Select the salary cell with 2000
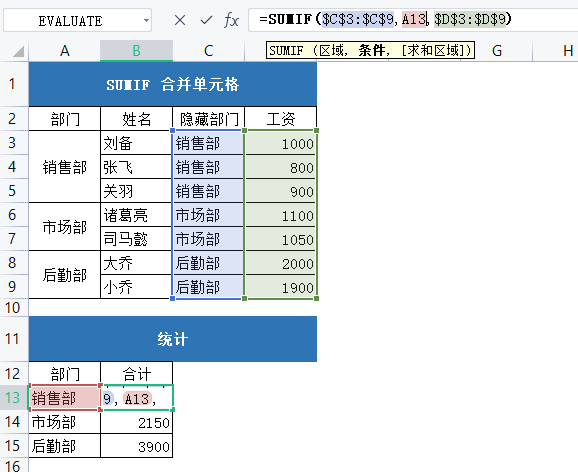 pyautogui.click(x=281, y=263)
